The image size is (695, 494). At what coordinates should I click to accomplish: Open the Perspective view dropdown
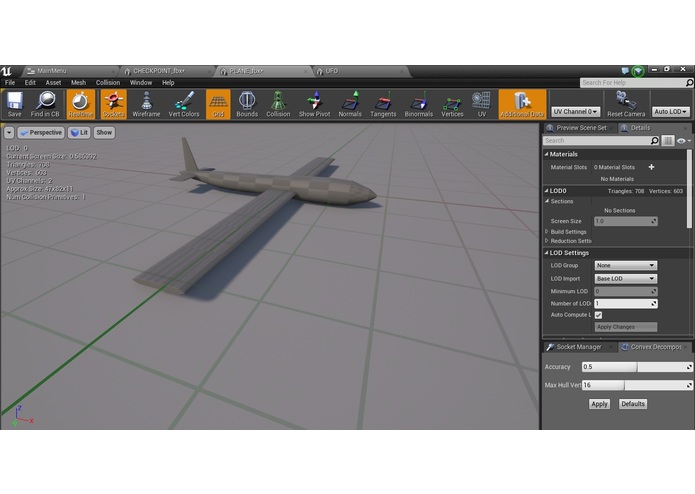[x=41, y=132]
